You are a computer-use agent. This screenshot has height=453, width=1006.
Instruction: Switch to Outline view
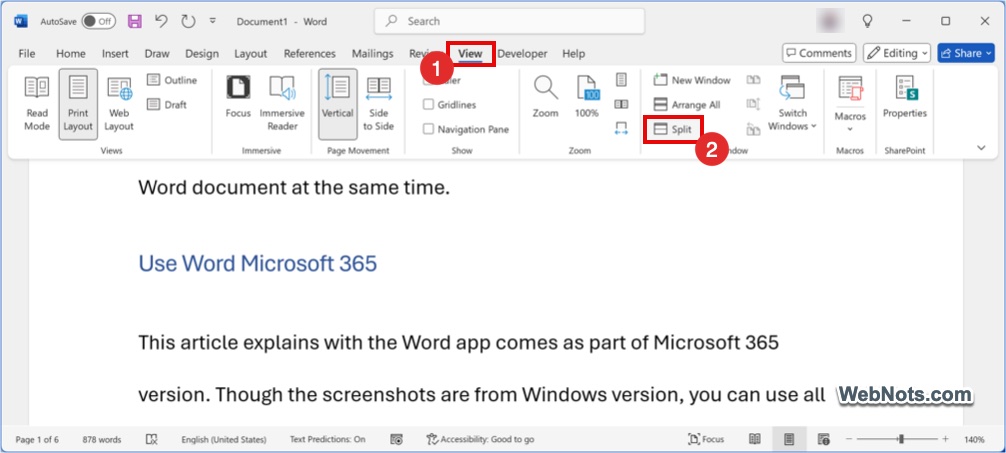tap(172, 80)
